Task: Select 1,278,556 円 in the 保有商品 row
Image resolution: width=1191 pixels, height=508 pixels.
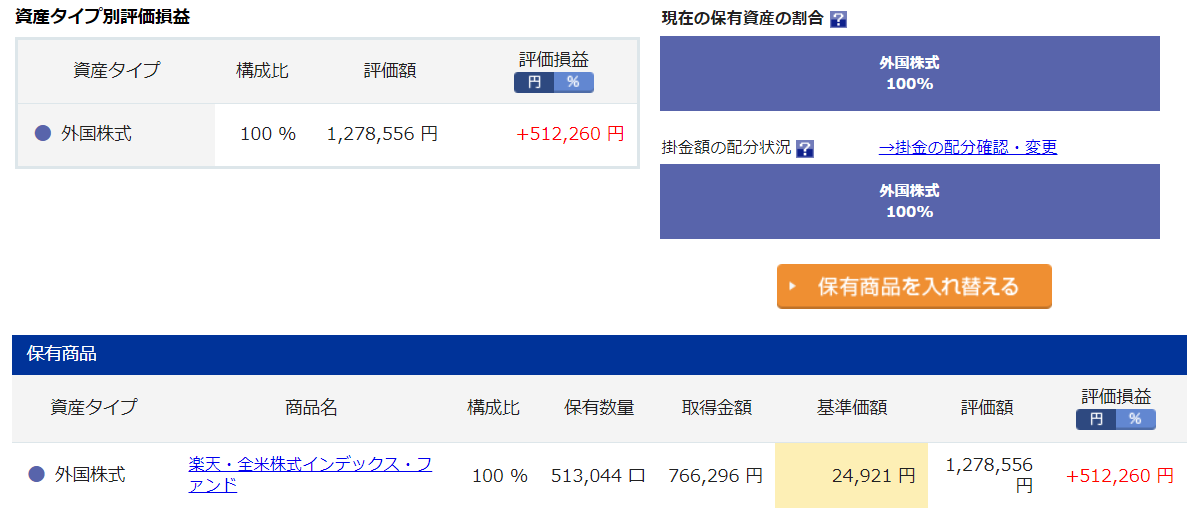Action: (989, 475)
